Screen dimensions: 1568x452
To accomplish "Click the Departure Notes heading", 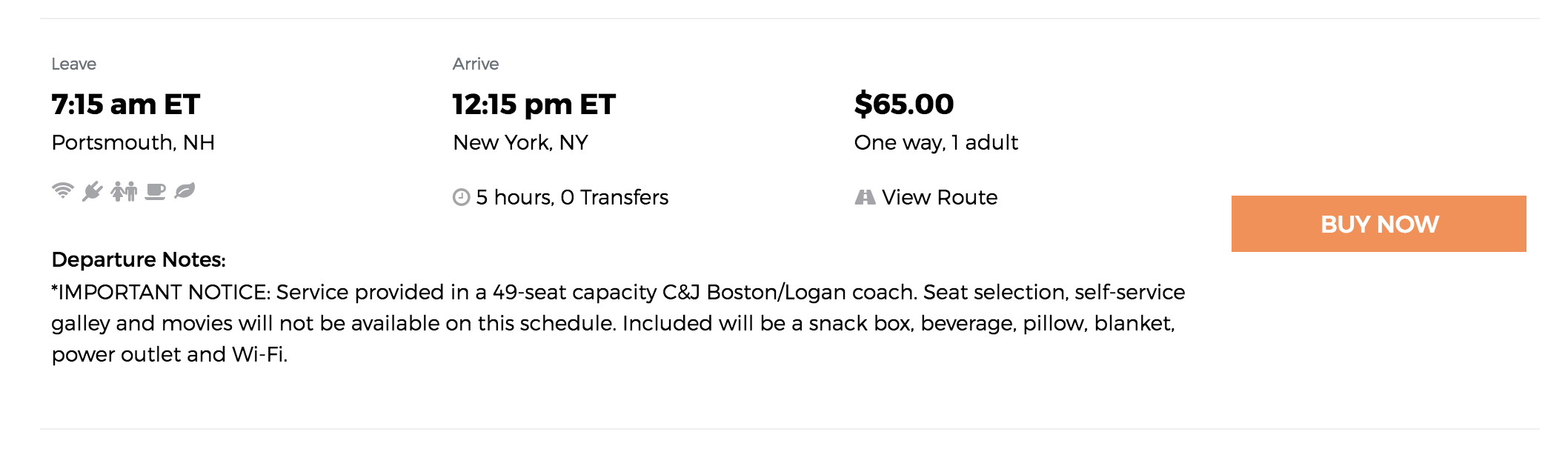I will pos(139,259).
